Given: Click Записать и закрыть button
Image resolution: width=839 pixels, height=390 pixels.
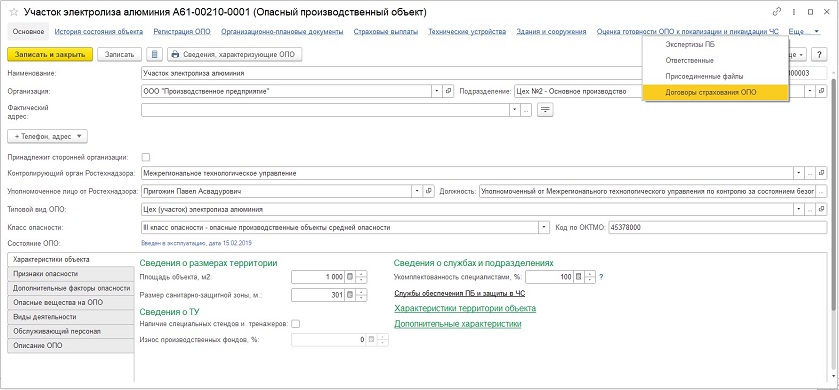Looking at the screenshot, I should click(50, 54).
